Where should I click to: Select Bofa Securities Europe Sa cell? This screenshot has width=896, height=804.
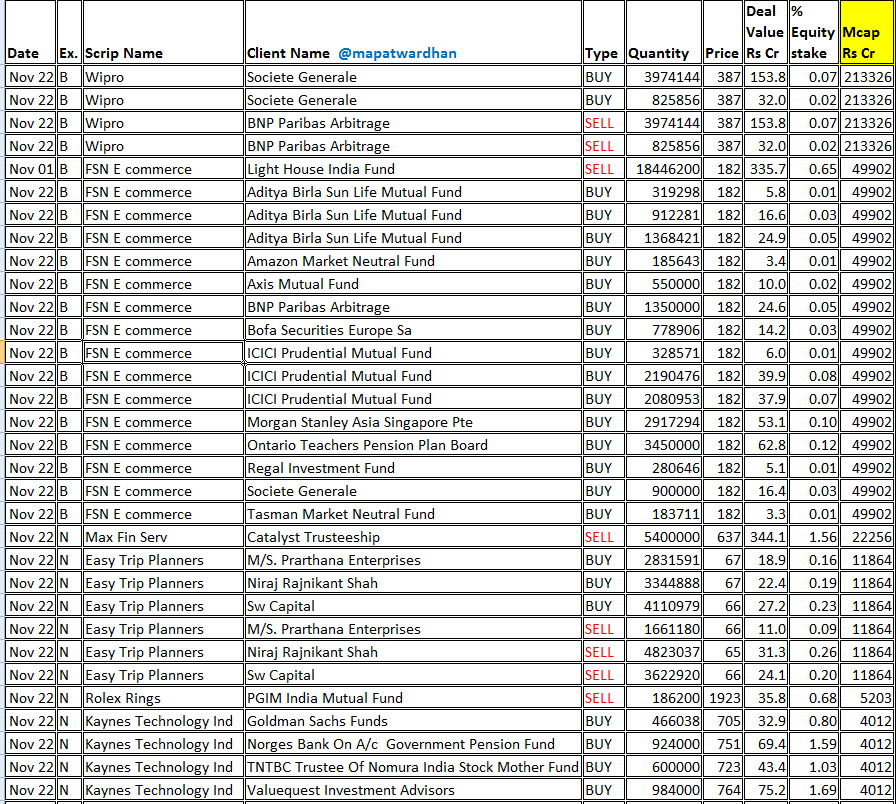click(413, 330)
